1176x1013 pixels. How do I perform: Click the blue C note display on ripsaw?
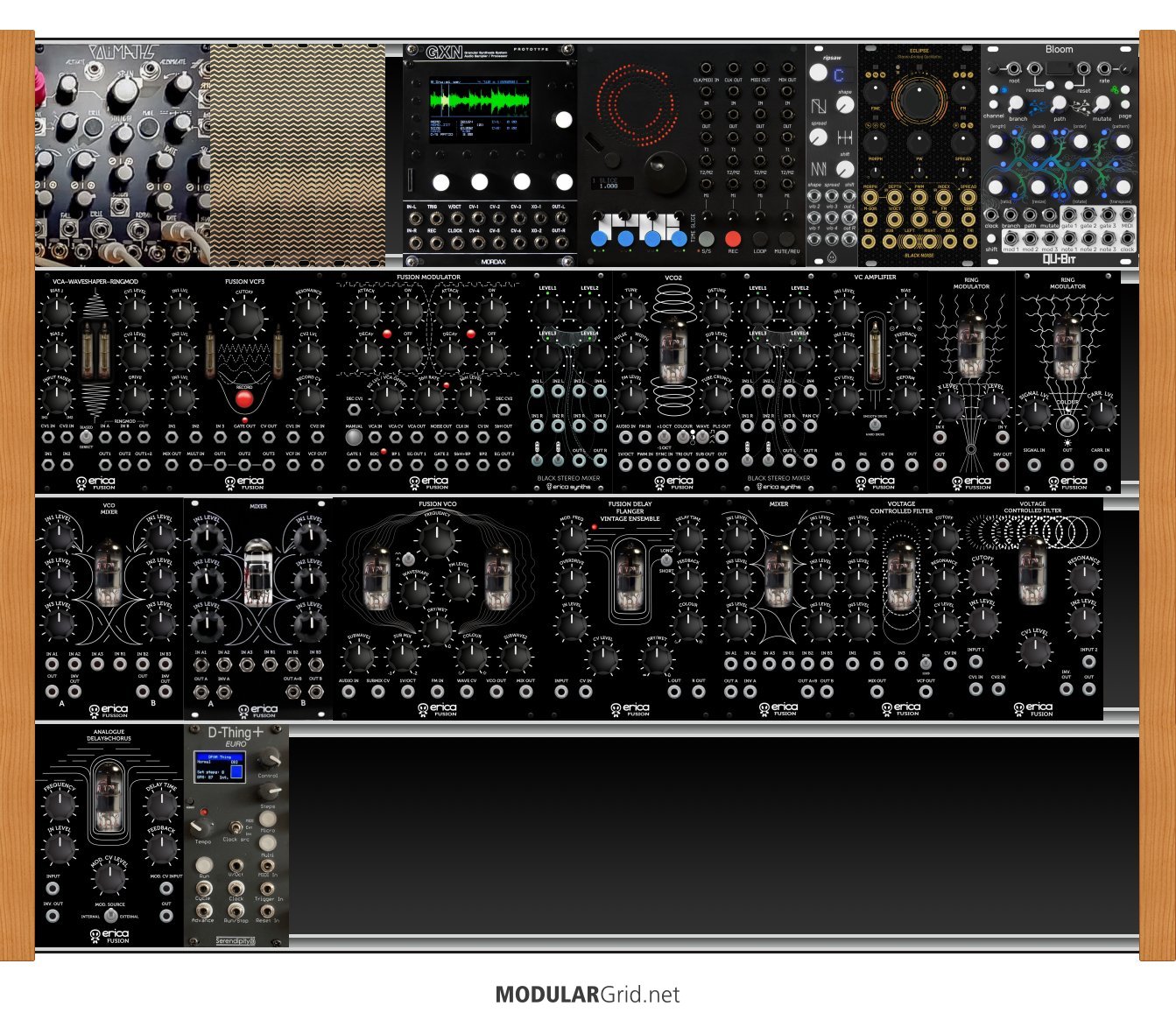[839, 75]
